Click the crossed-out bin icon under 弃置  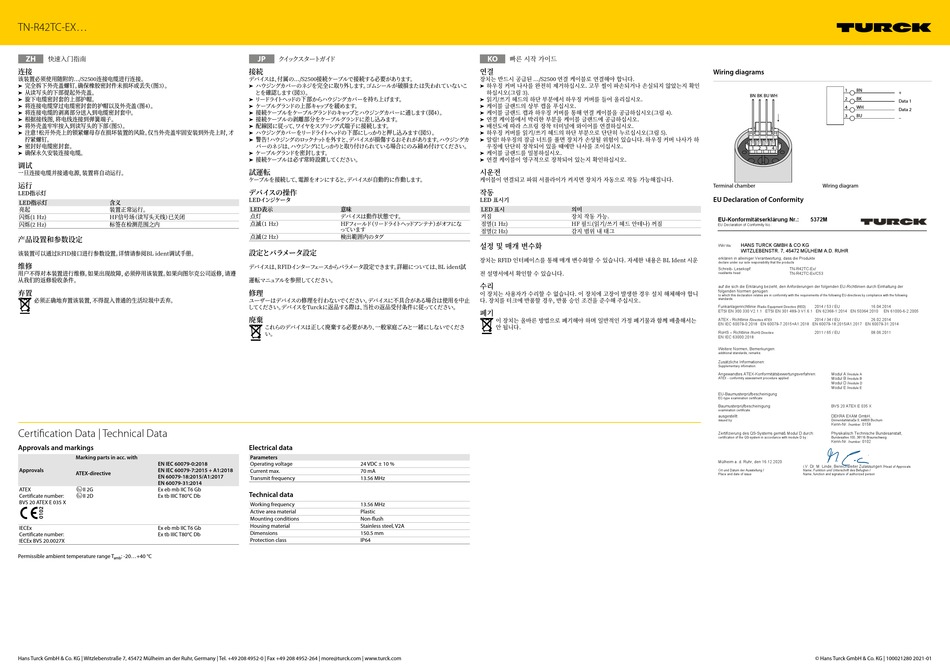24,305
